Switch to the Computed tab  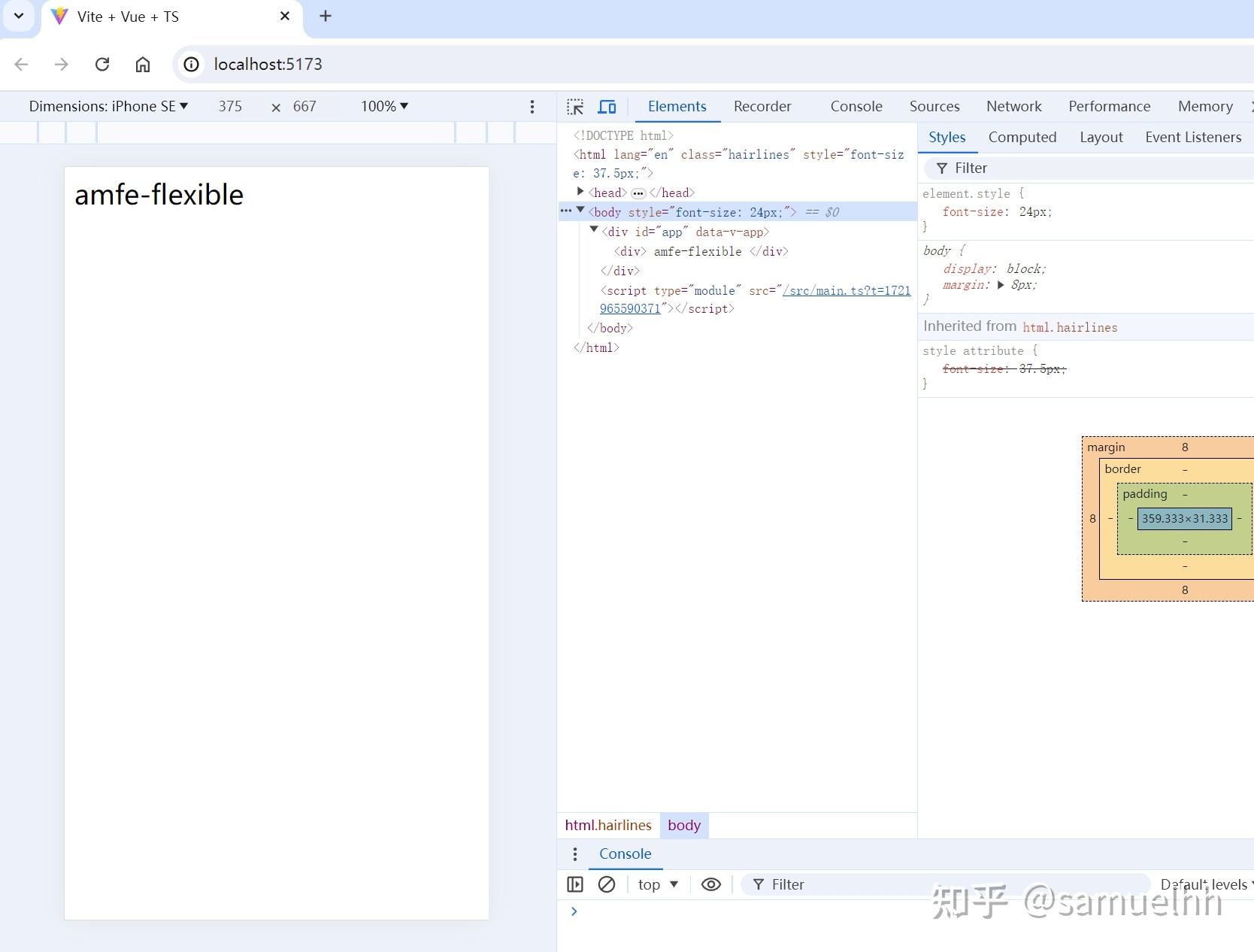pyautogui.click(x=1022, y=137)
